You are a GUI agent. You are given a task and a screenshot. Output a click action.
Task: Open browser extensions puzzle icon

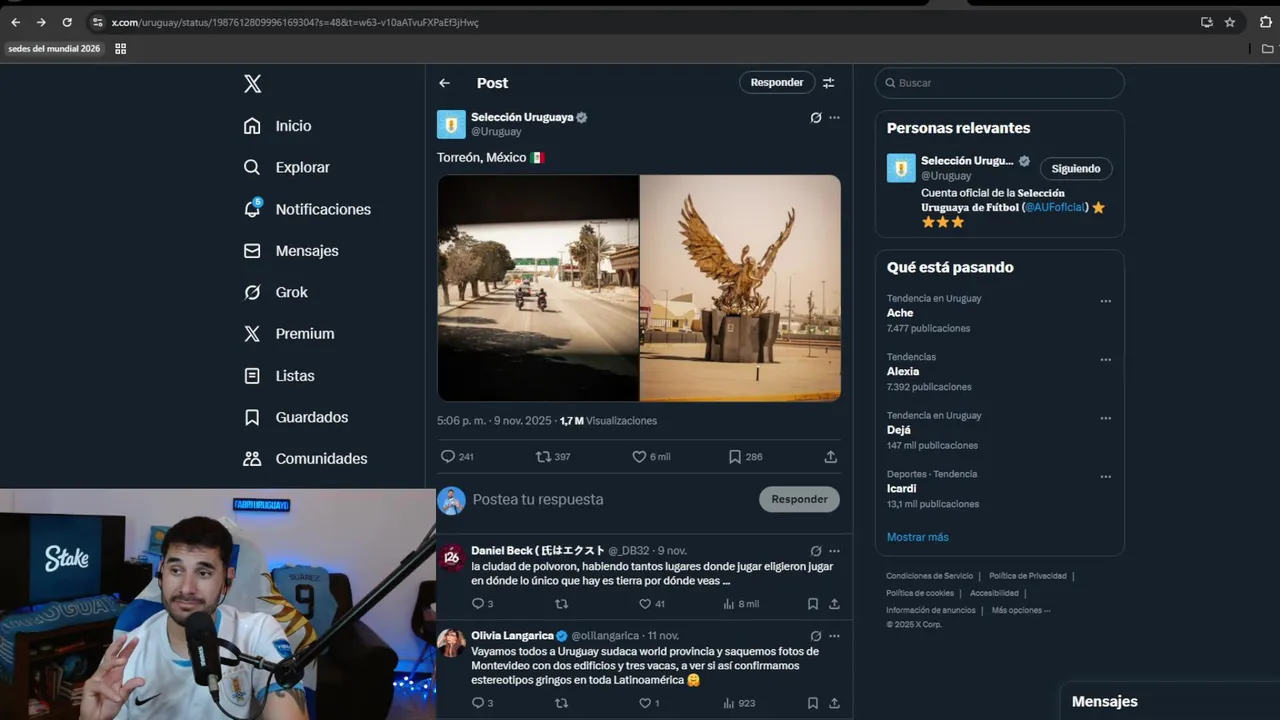[x=1265, y=22]
